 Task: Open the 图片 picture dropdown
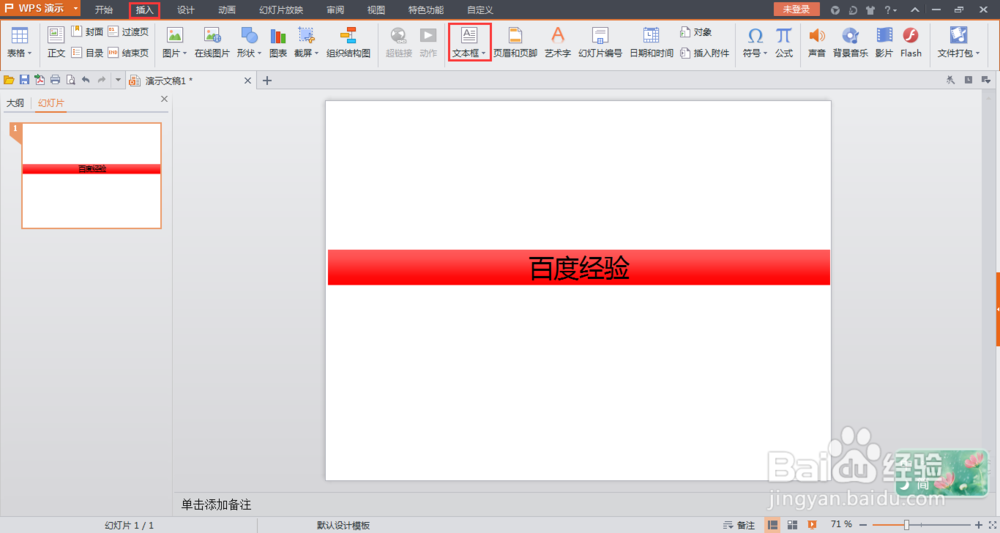[x=174, y=43]
